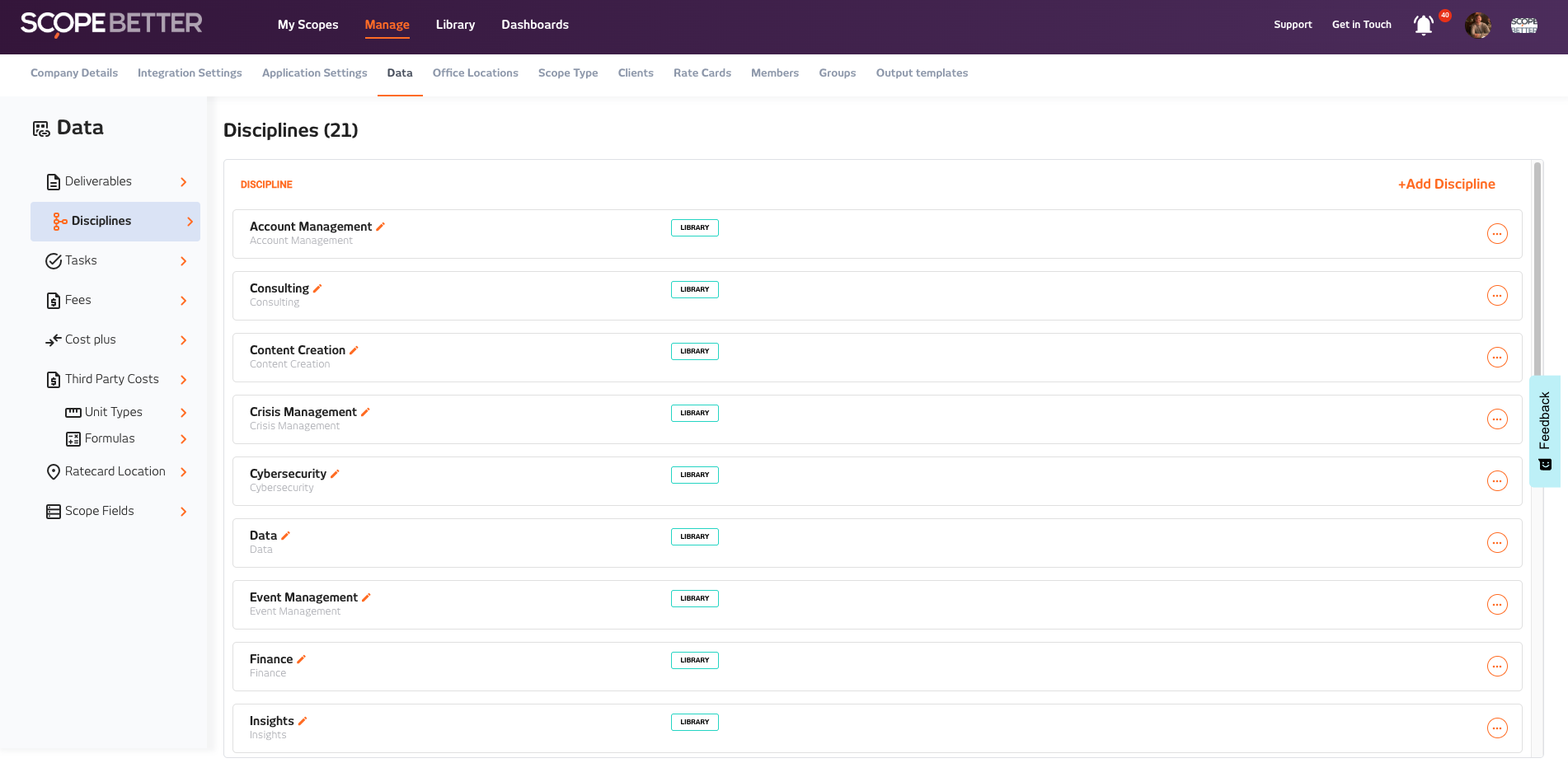This screenshot has width=1568, height=763.
Task: Switch to the Rate Cards tab
Action: [702, 73]
